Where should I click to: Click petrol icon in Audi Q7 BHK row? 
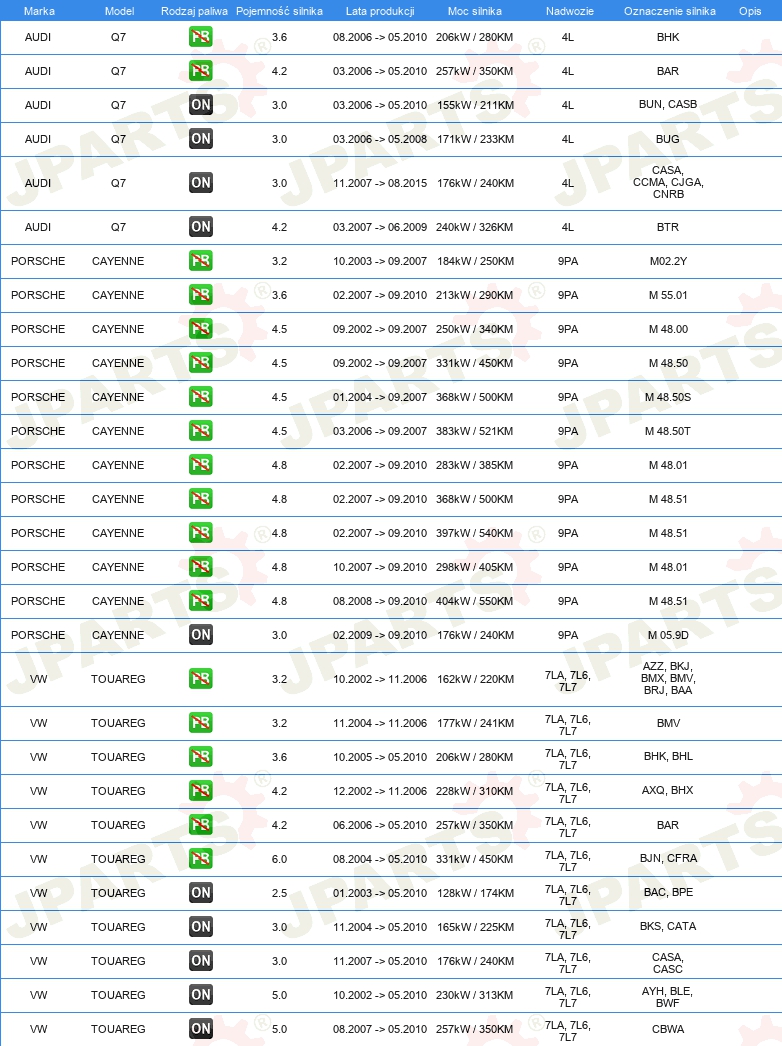click(x=201, y=37)
